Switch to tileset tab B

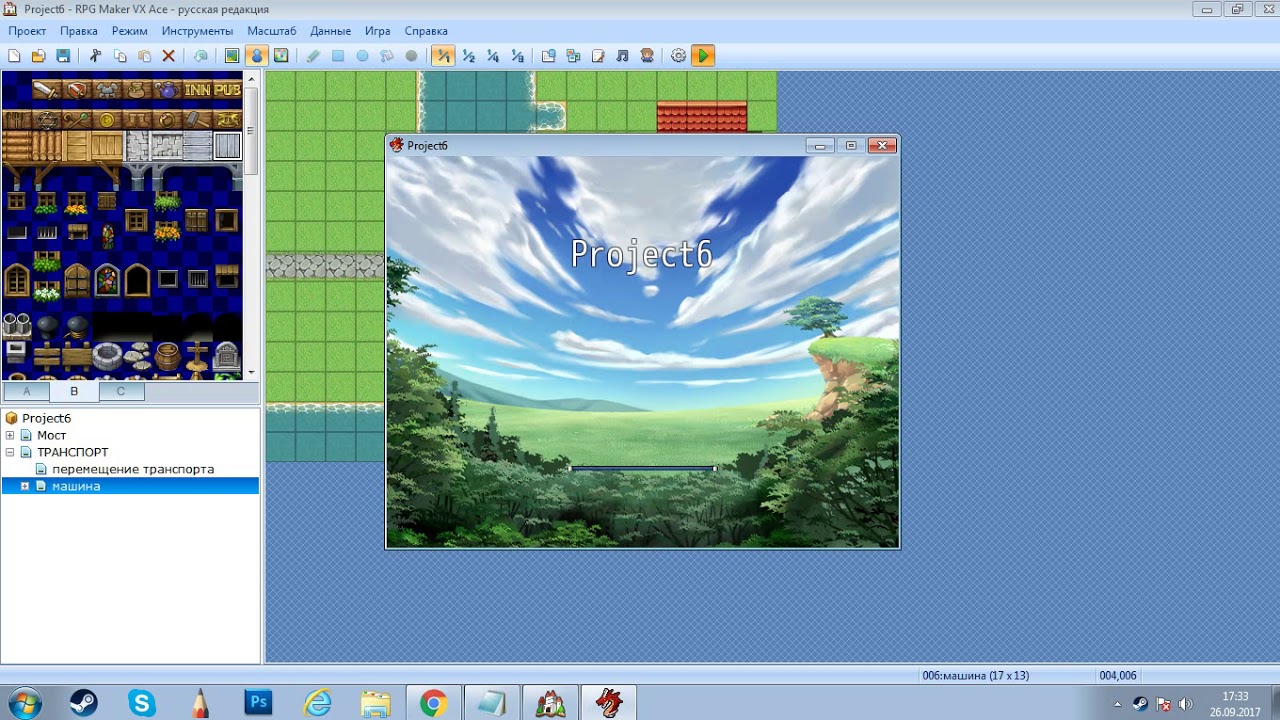74,391
